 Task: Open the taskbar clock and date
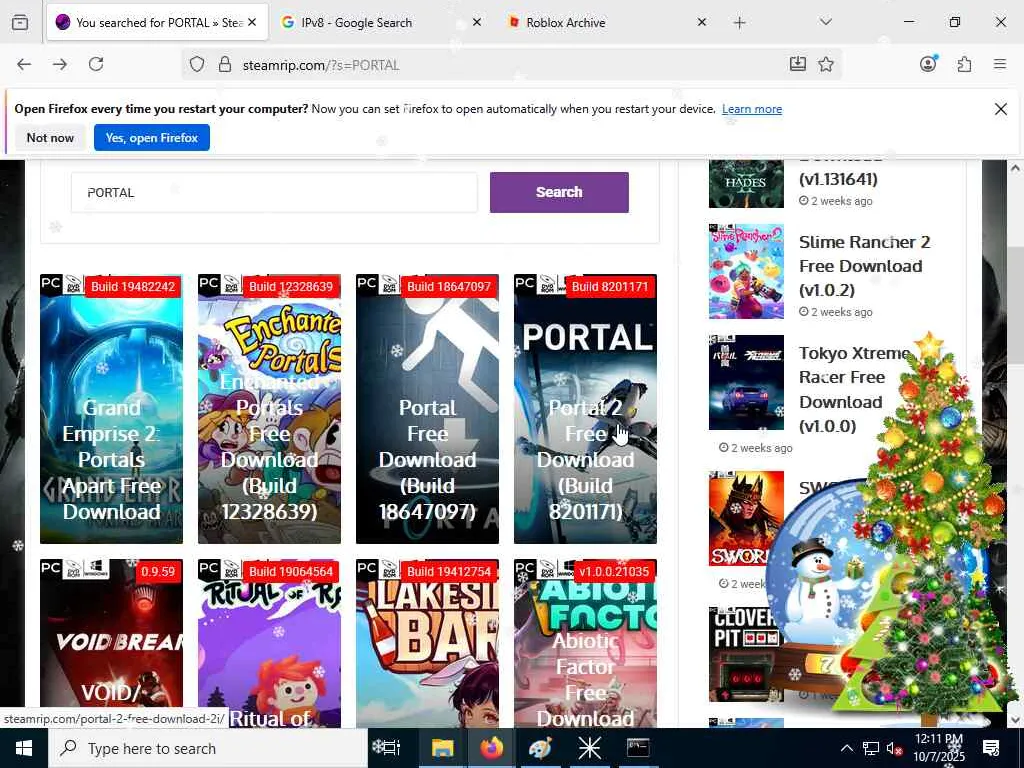click(938, 748)
